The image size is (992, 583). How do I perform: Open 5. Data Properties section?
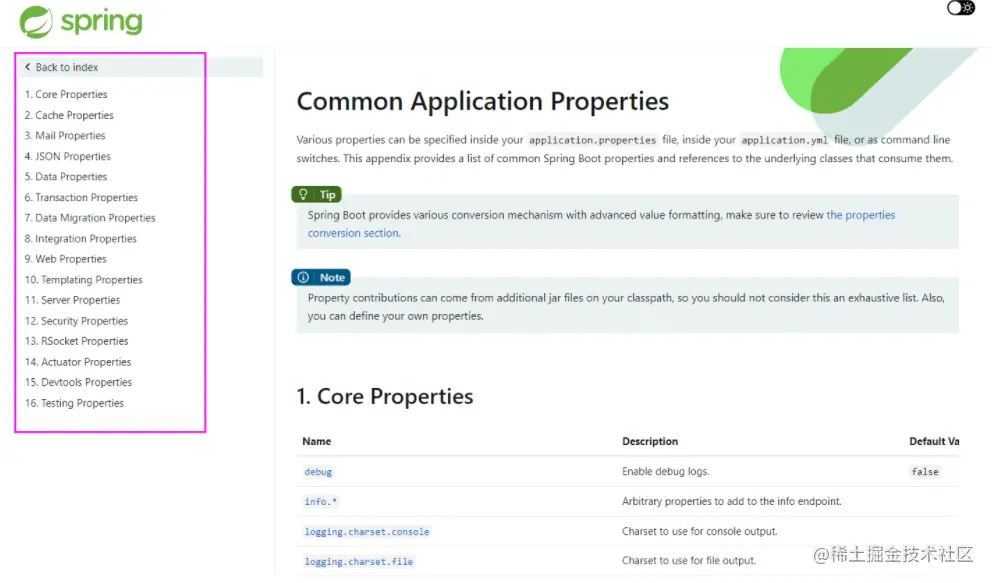[66, 176]
